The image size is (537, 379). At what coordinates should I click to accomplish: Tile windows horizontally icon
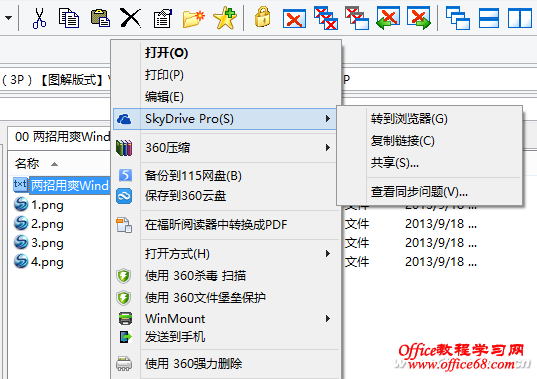(x=489, y=18)
